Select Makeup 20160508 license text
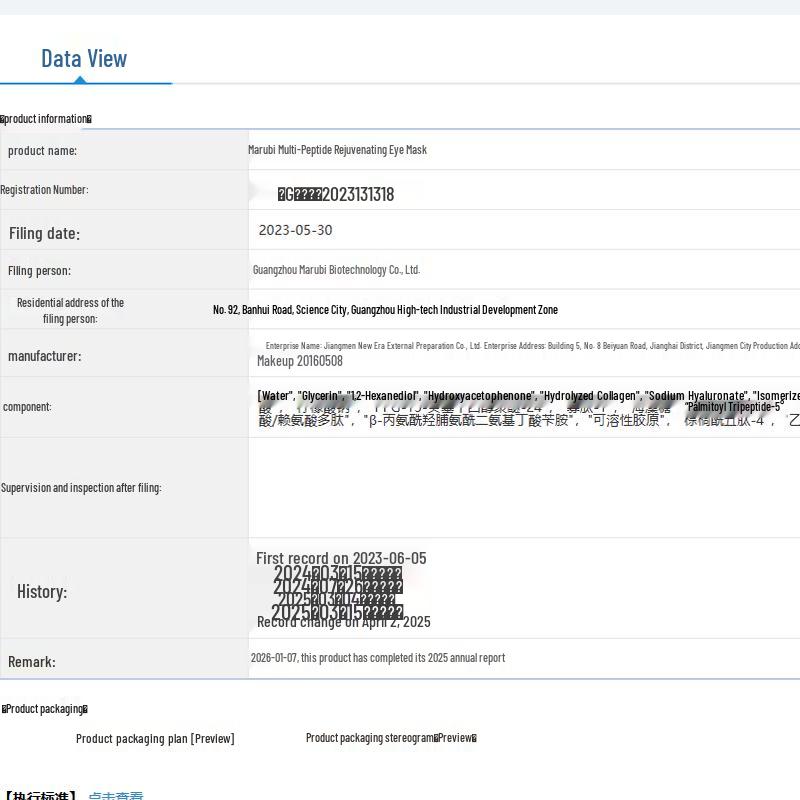This screenshot has height=800, width=800. pos(300,361)
